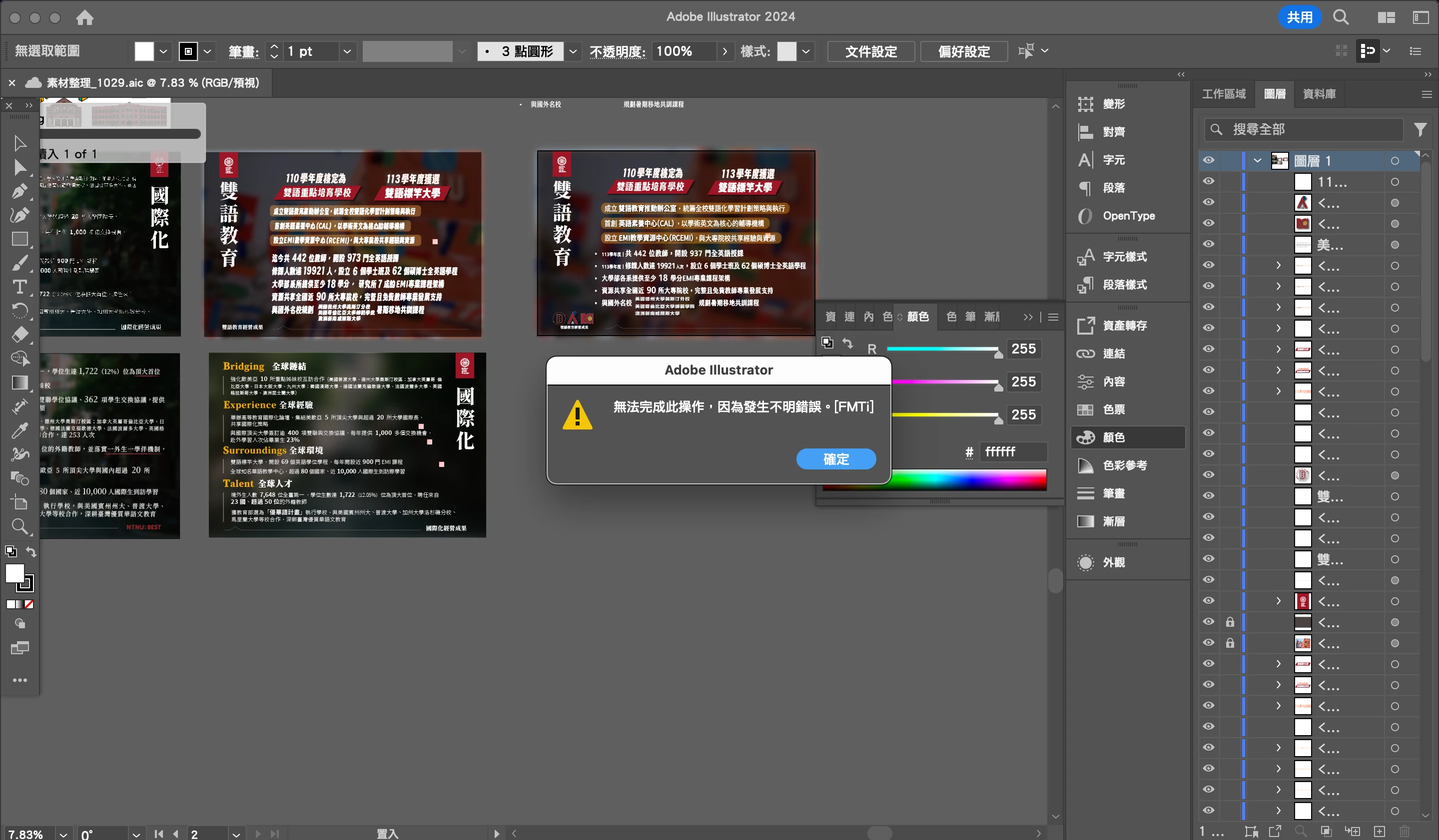Select the Pen tool
1439x840 pixels.
[20, 191]
